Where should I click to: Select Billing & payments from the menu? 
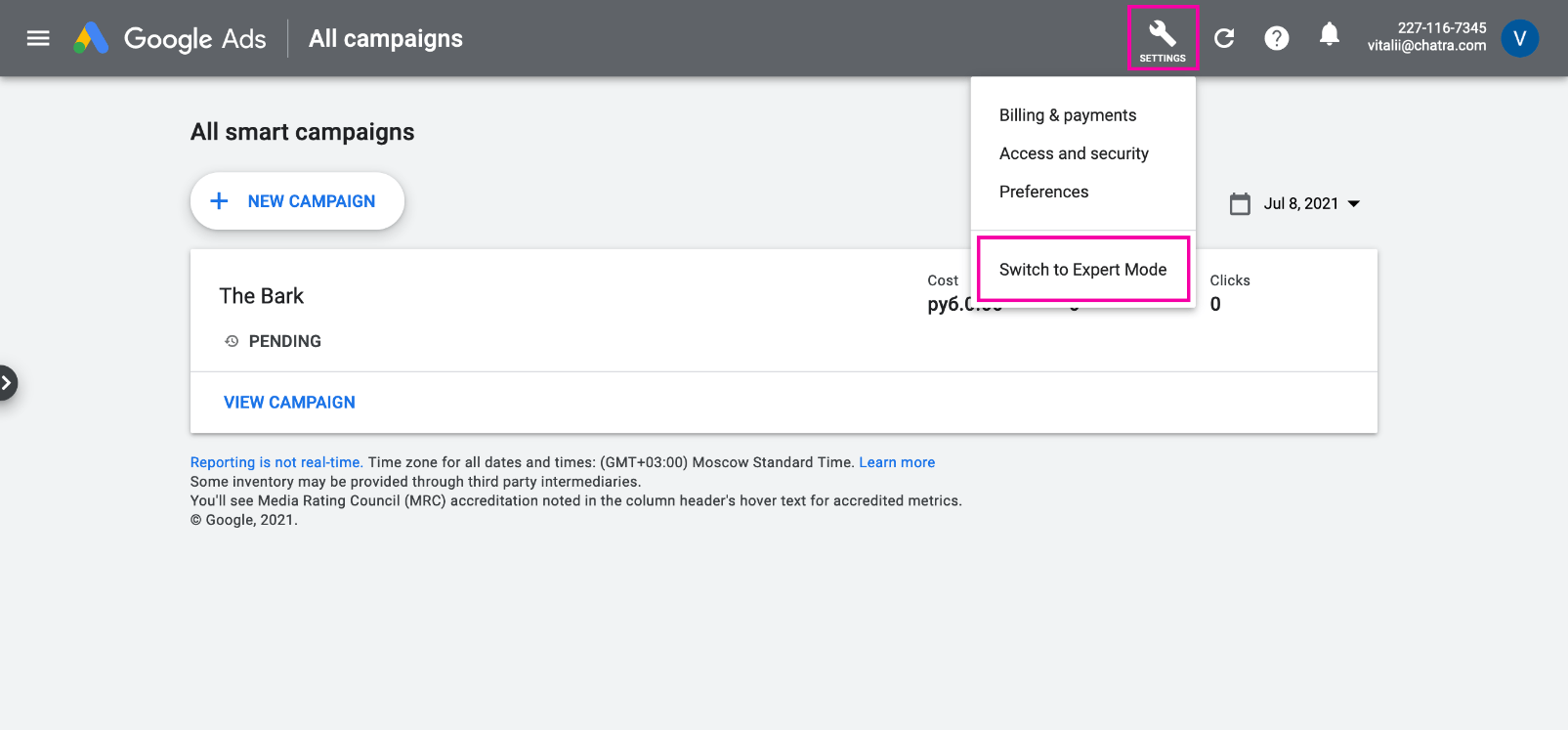point(1067,115)
